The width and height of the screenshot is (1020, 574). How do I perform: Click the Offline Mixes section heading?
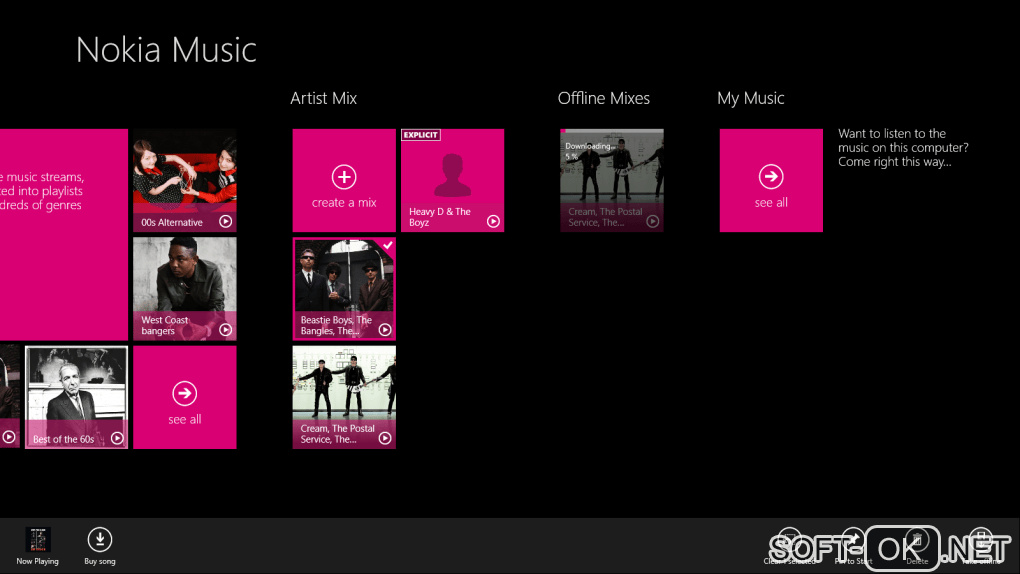pos(604,98)
